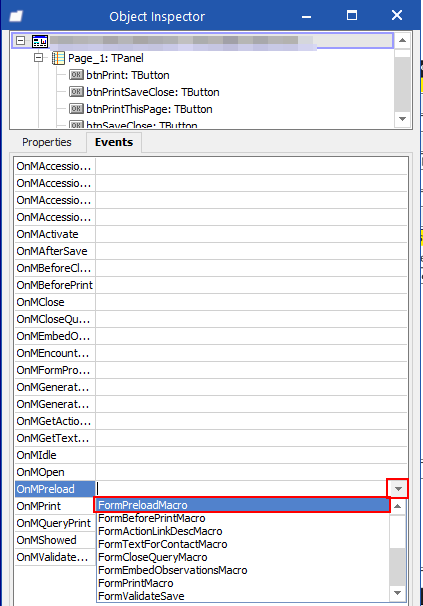423x606 pixels.
Task: Click the root form icon in tree
Action: (x=40, y=41)
